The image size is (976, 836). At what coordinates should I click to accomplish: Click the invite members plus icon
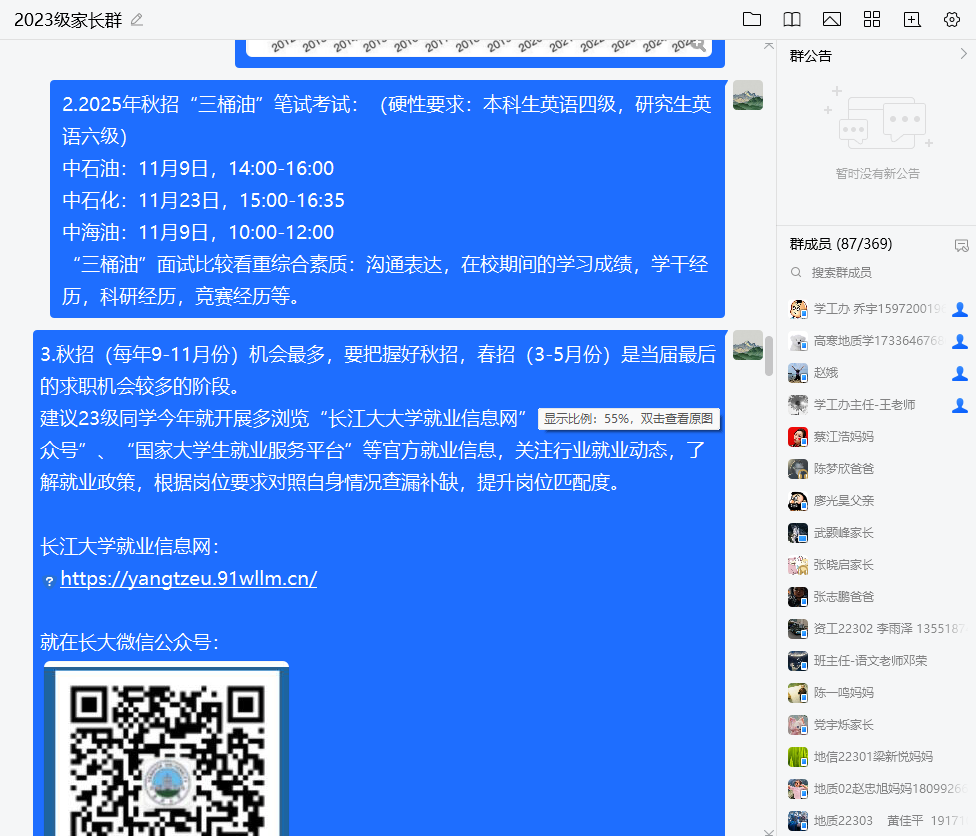point(911,19)
